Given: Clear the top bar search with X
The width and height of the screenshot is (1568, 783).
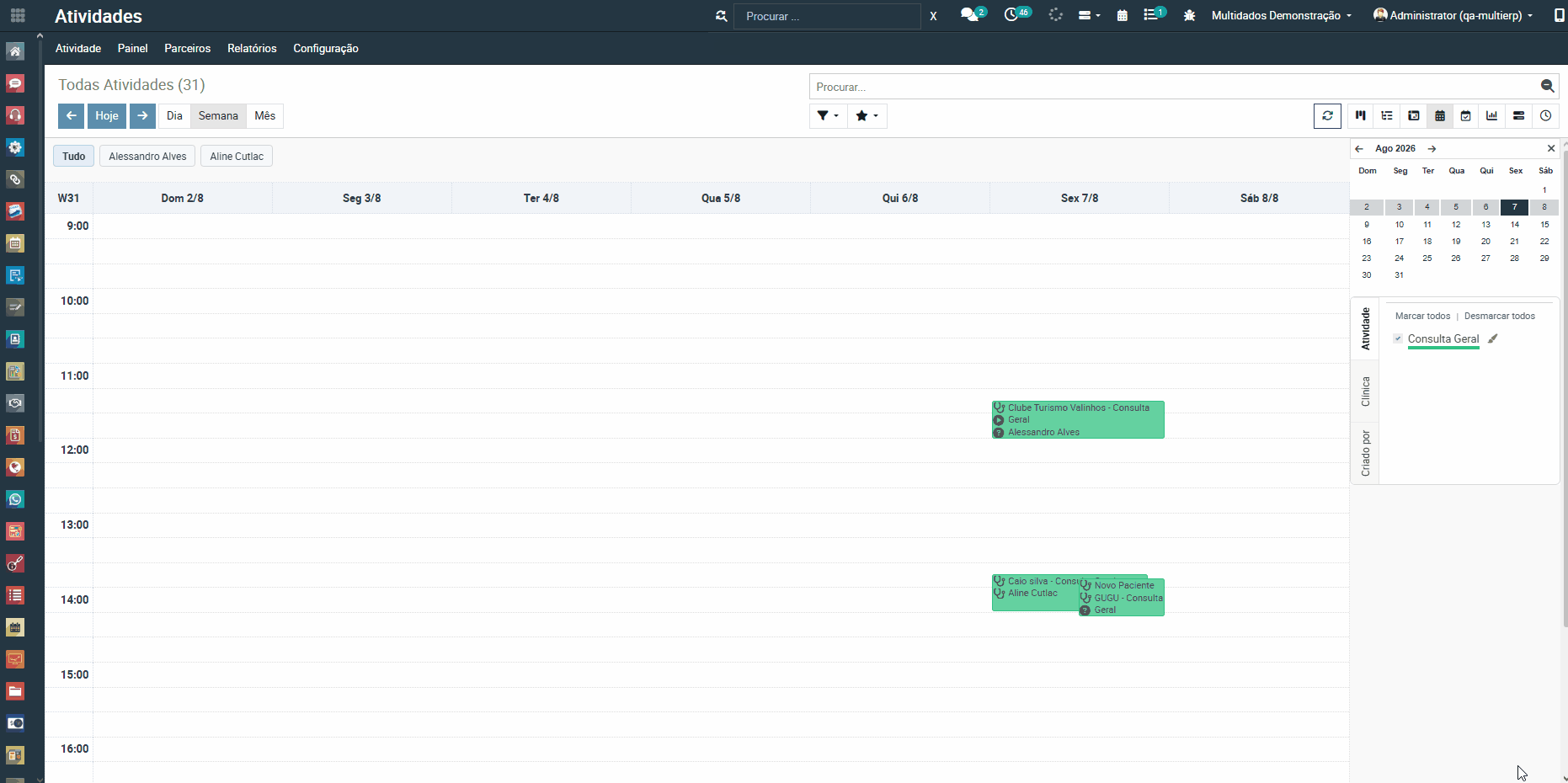Looking at the screenshot, I should 933,16.
